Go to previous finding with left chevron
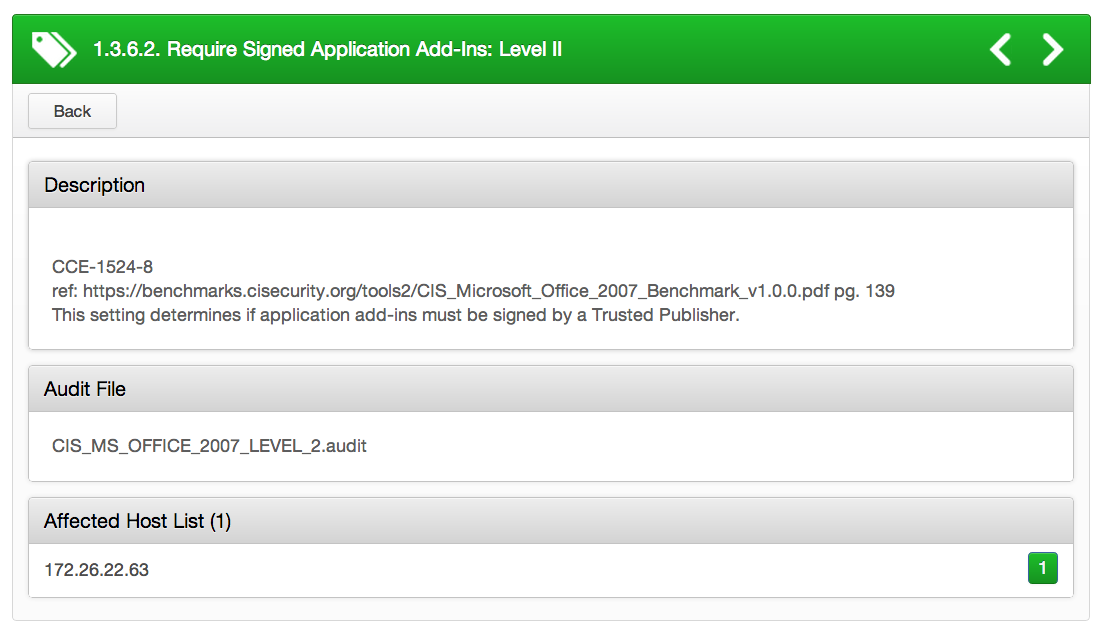1101x634 pixels. 1001,49
